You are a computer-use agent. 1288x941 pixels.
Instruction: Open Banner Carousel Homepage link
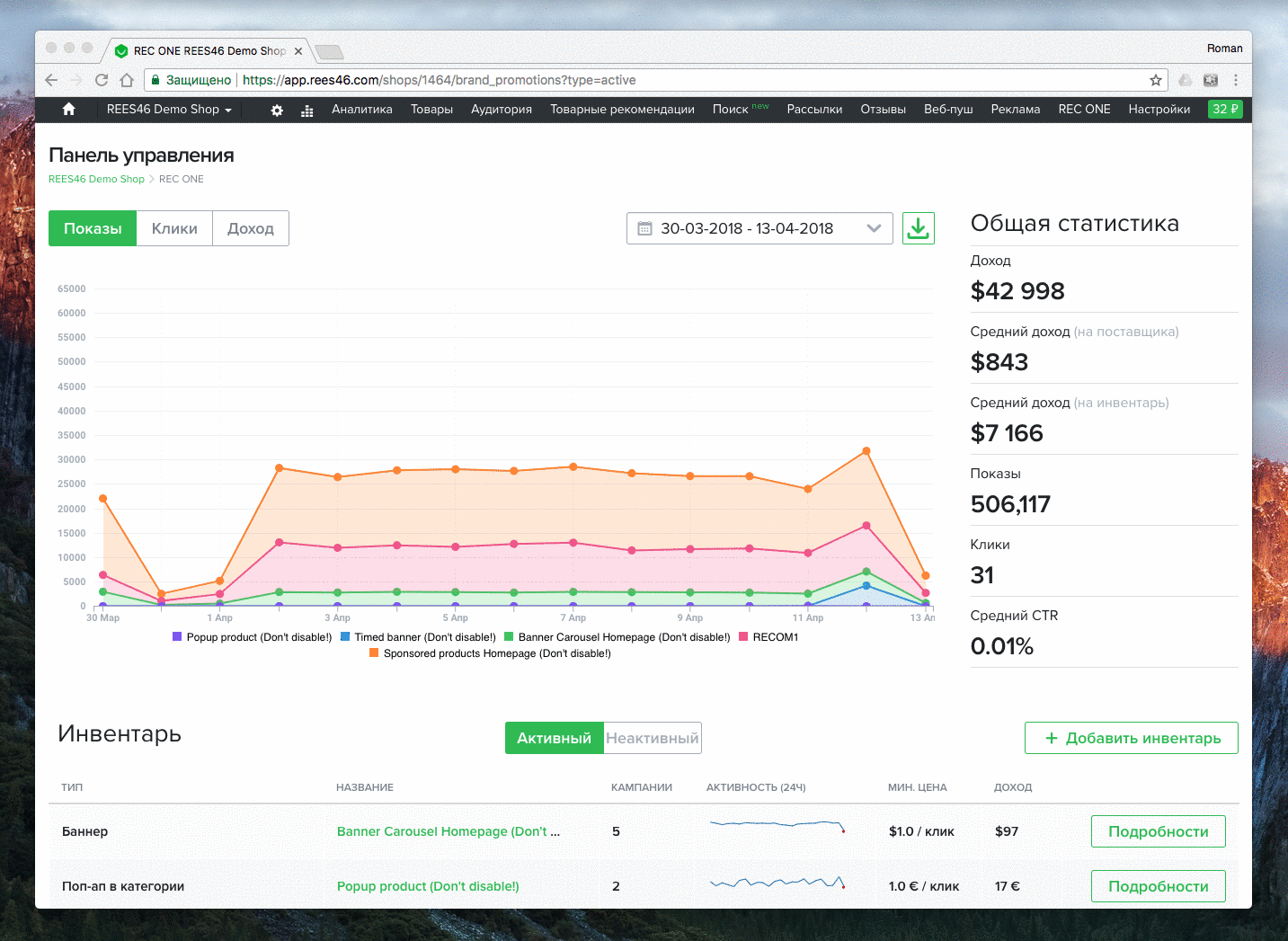(x=448, y=831)
